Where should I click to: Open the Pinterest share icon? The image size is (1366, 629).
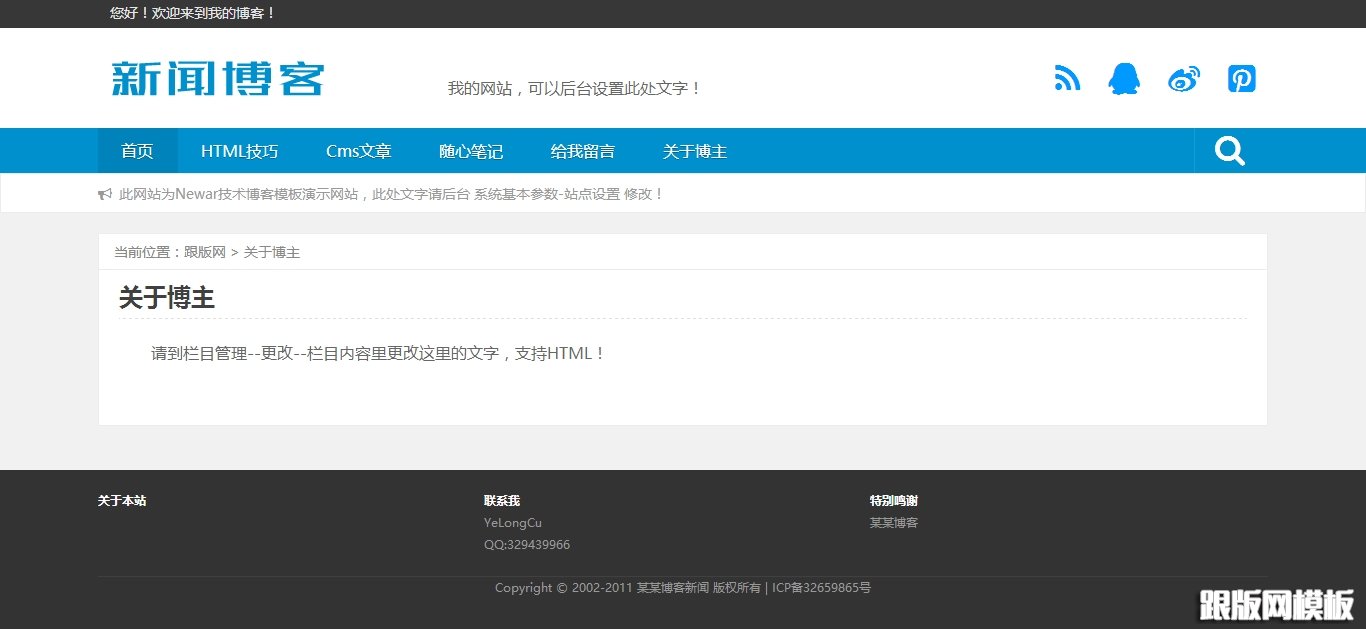pos(1241,78)
